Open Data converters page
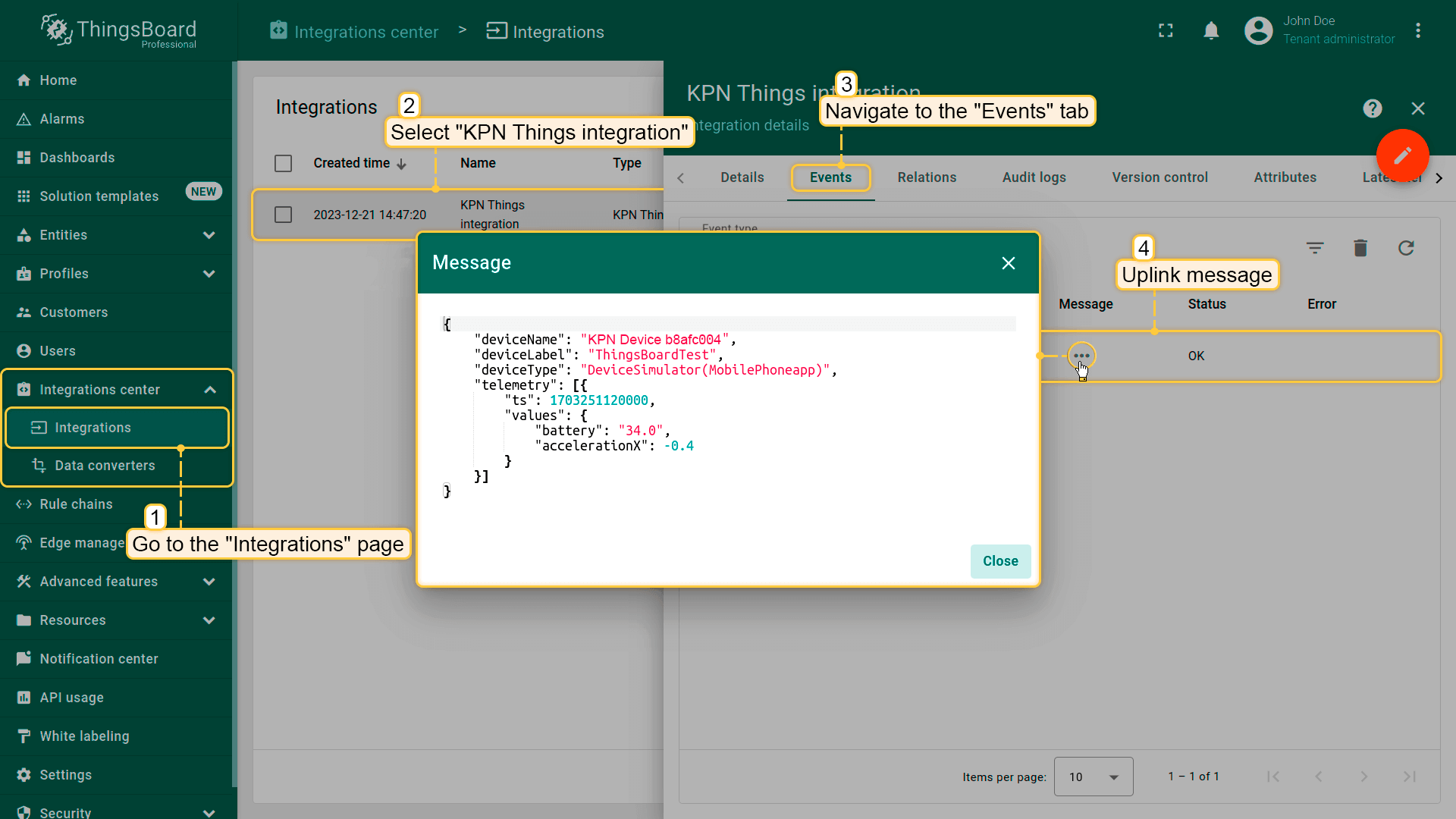The height and width of the screenshot is (819, 1456). click(x=105, y=466)
